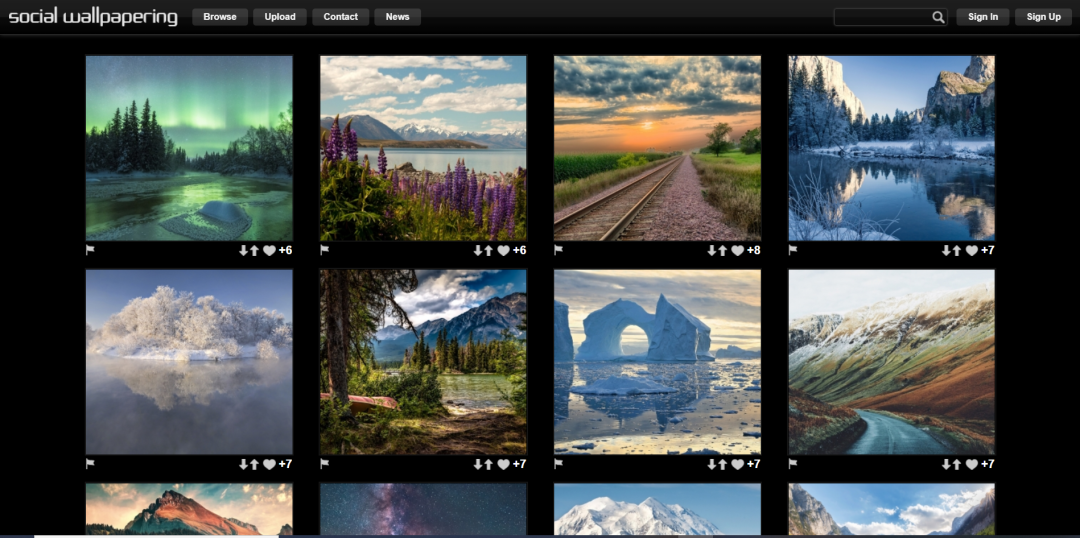Upvote the forest lake canoe wallpaper

point(488,464)
